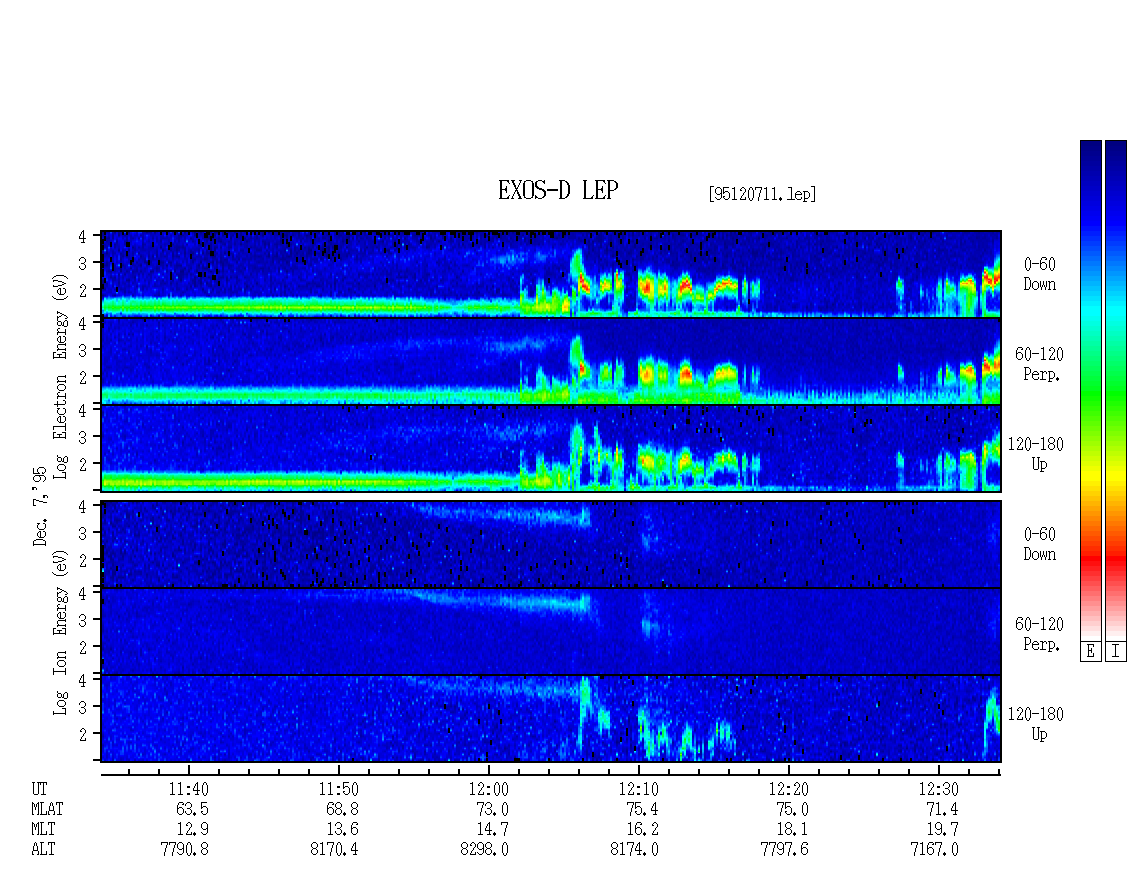Click the electron 60-120 Perp. spectrogram panel
This screenshot has width=1130, height=875.
tap(551, 361)
